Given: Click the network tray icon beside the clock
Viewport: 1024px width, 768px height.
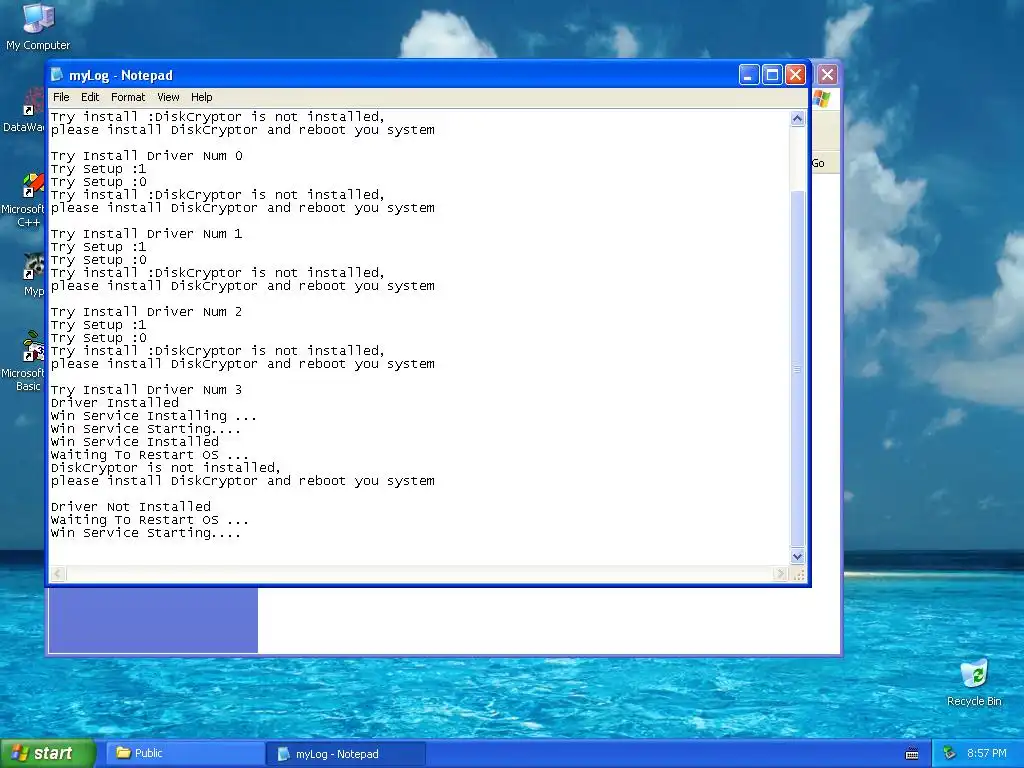Looking at the screenshot, I should point(950,754).
